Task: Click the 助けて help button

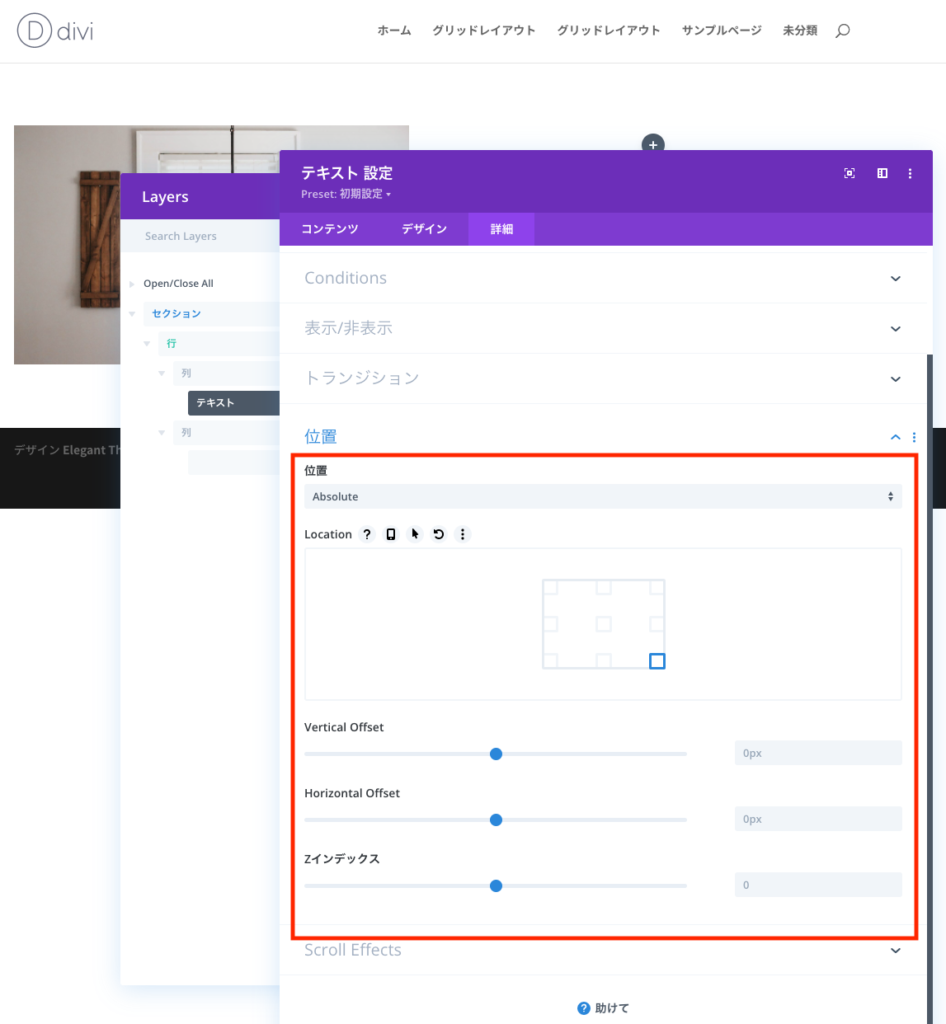Action: pyautogui.click(x=603, y=1008)
